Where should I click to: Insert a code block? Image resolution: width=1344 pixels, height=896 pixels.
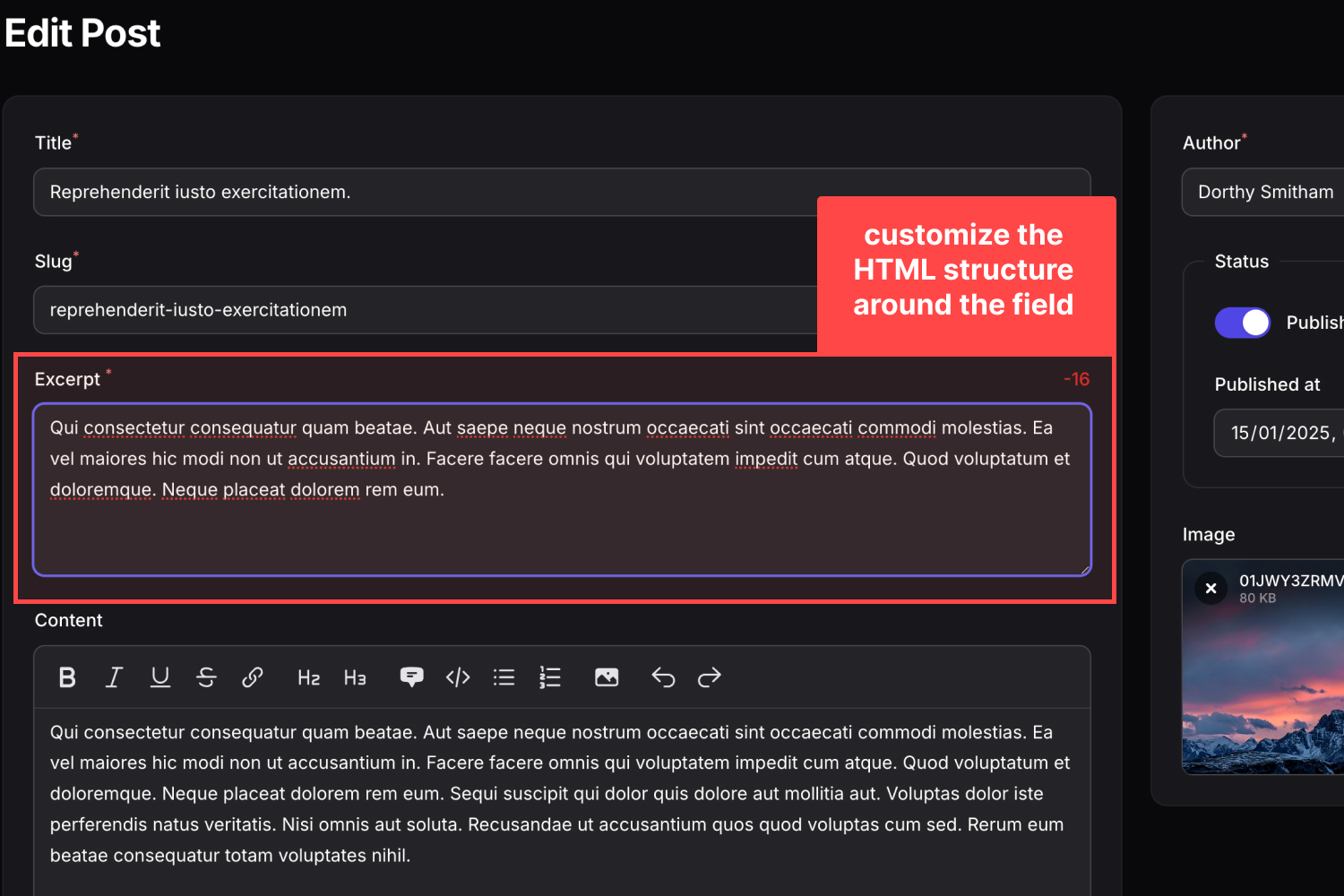pyautogui.click(x=458, y=677)
